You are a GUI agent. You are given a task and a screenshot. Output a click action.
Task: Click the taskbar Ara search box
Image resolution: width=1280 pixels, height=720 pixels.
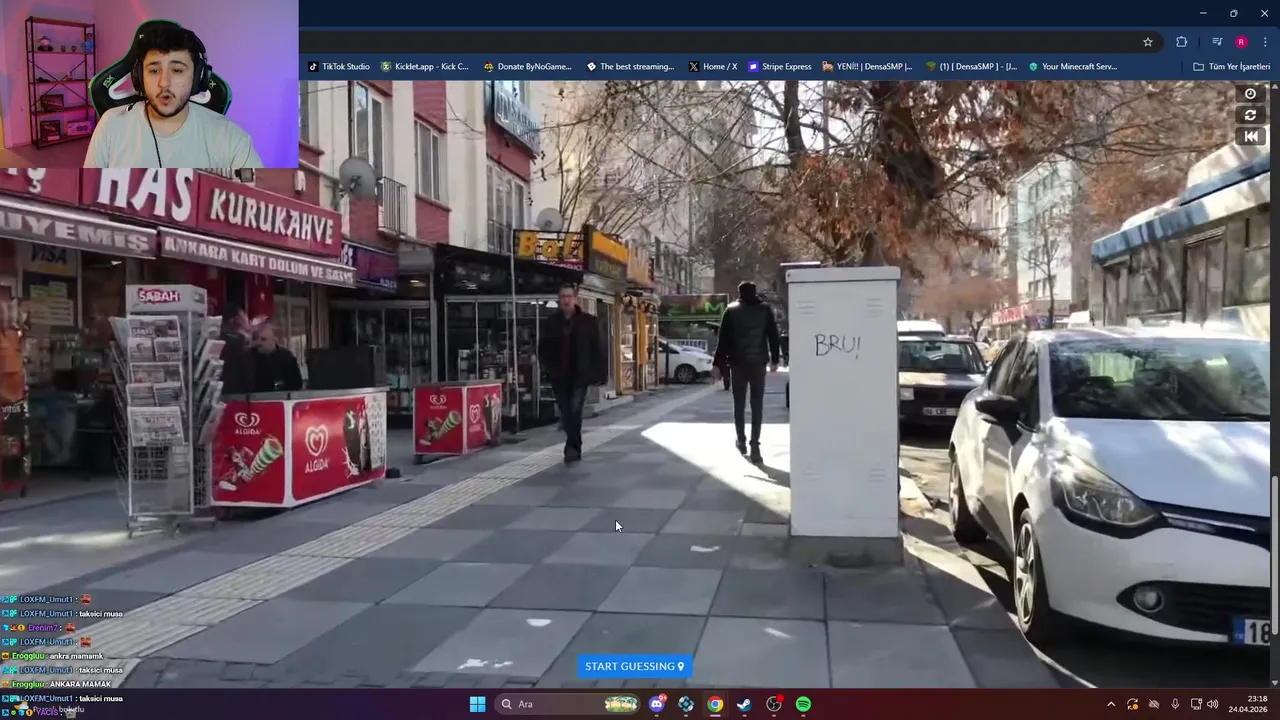(568, 704)
